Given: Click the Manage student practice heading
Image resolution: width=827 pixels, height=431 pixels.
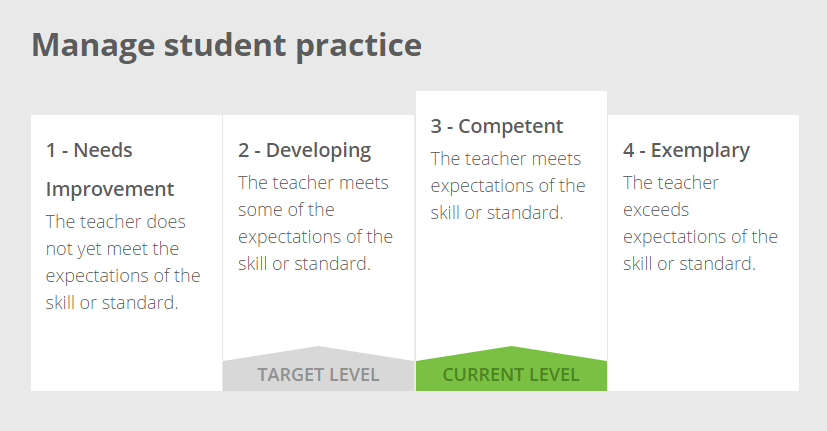Looking at the screenshot, I should coord(226,46).
